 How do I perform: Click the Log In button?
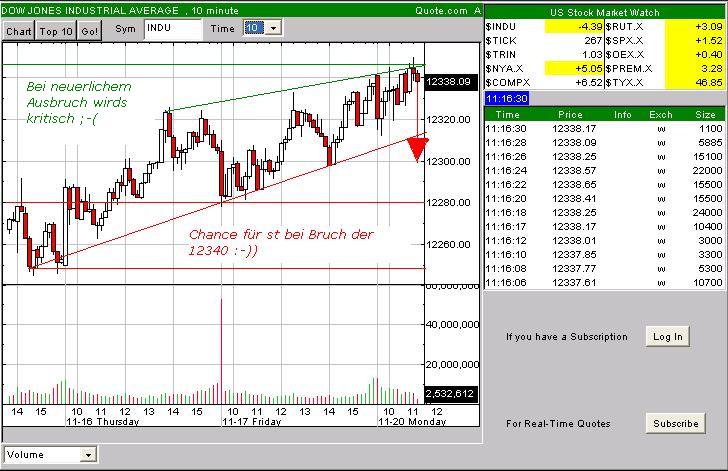pyautogui.click(x=668, y=336)
